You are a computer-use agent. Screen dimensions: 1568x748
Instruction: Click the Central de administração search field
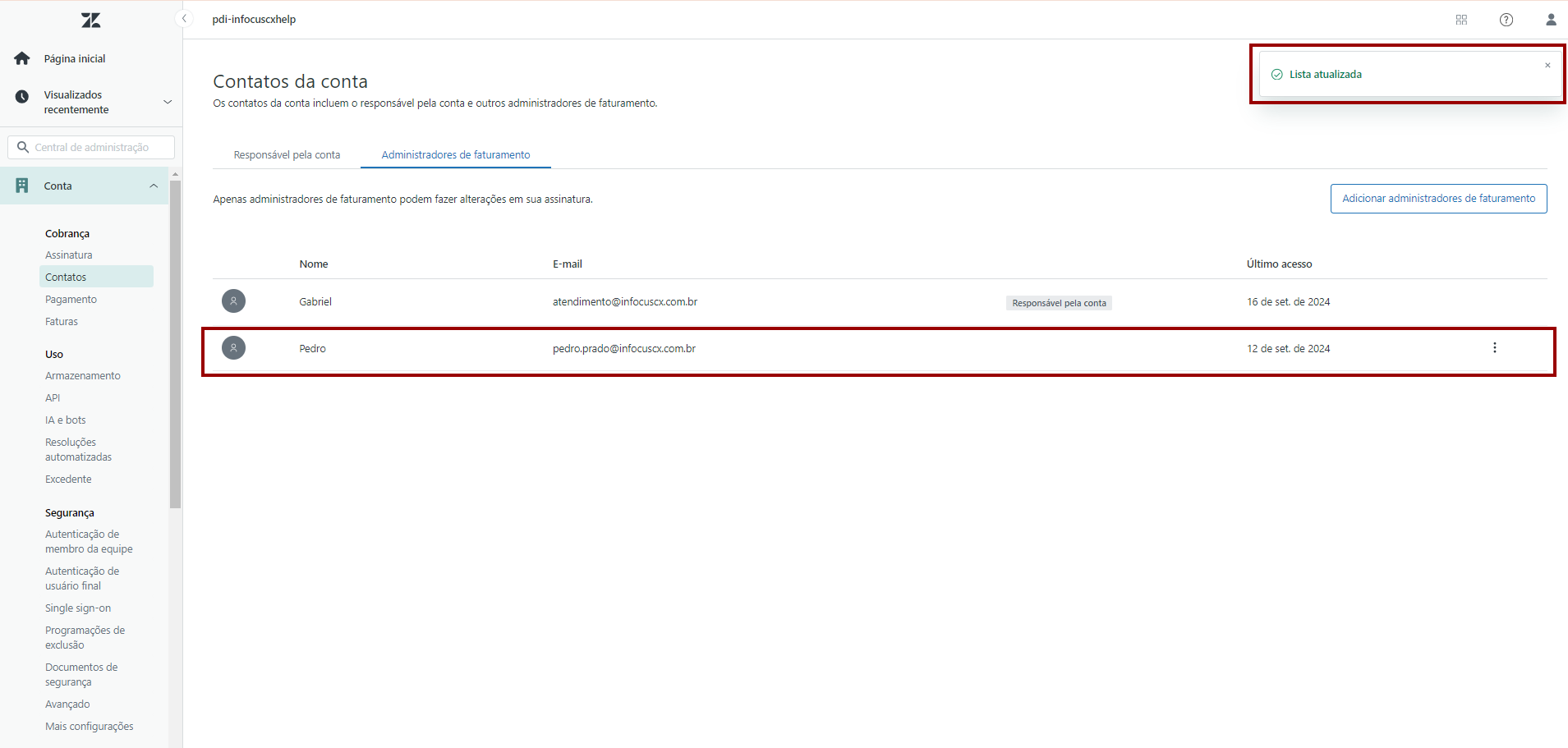point(92,148)
